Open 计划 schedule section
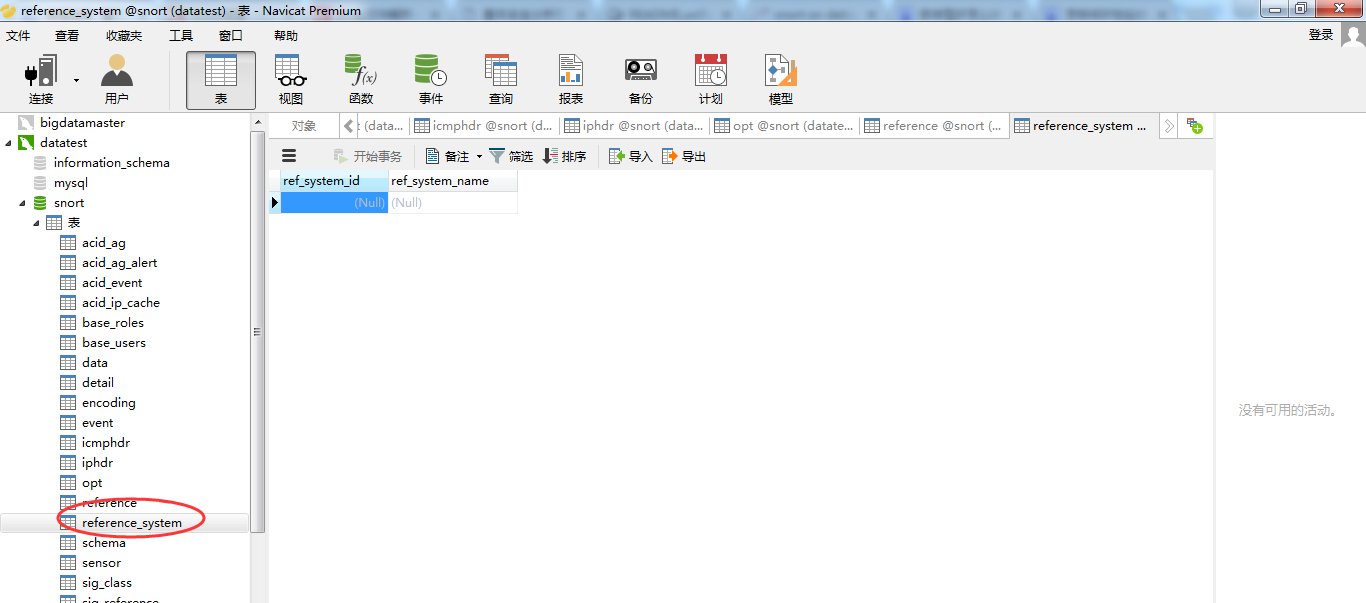 point(711,80)
